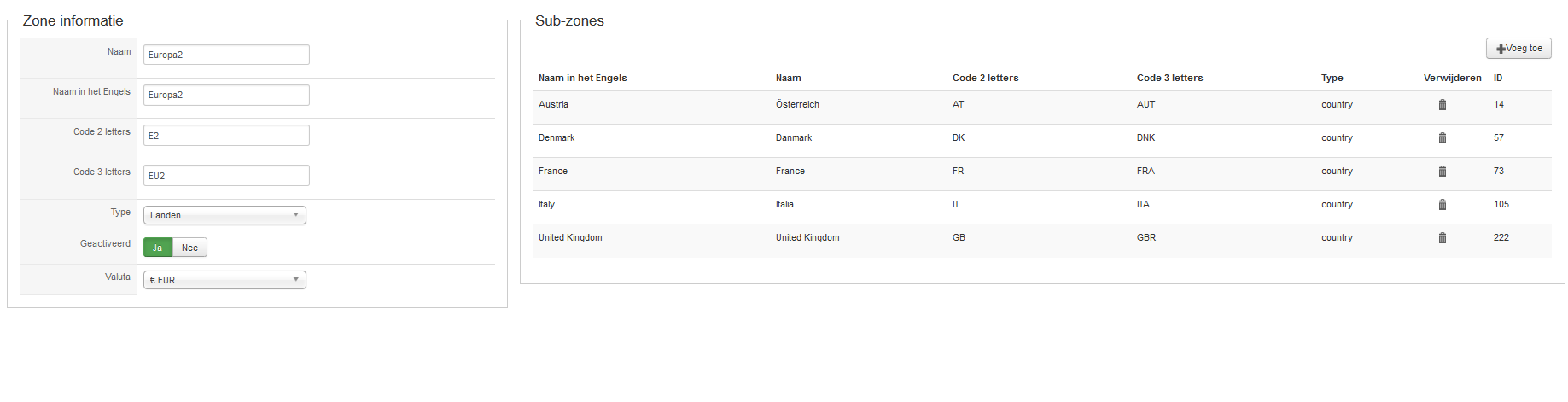
Task: Delete Italy row with trash icon
Action: 1443,205
